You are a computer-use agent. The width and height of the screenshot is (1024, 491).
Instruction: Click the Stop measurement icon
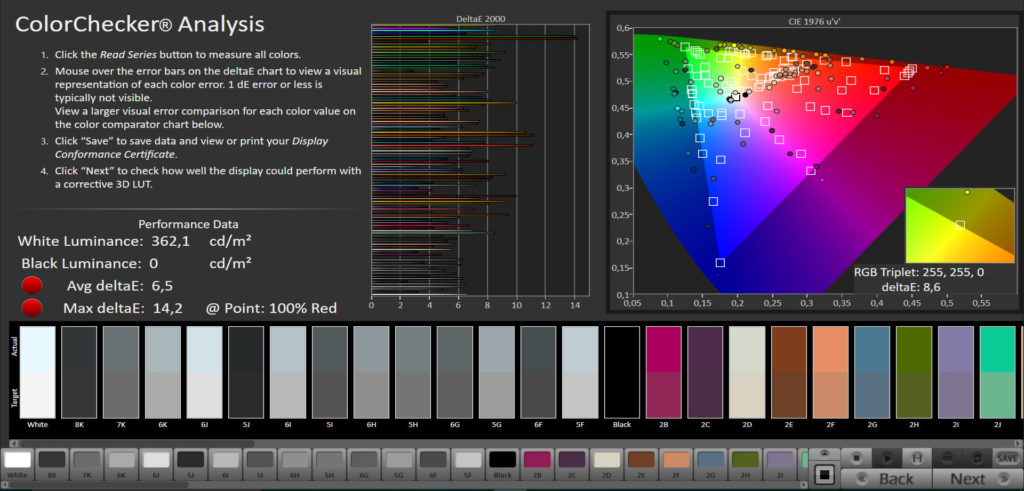click(854, 458)
